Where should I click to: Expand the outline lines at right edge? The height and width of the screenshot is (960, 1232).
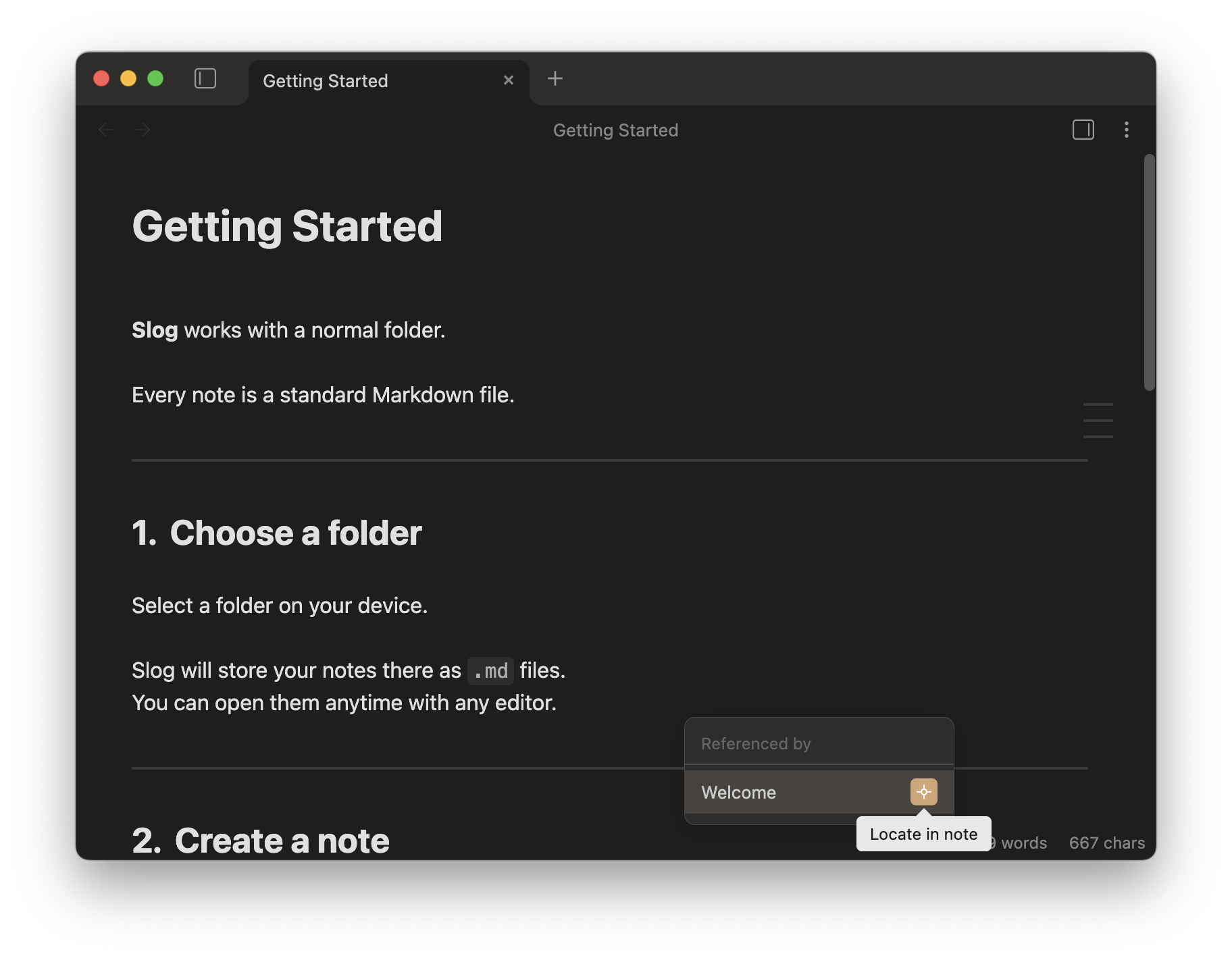1098,420
